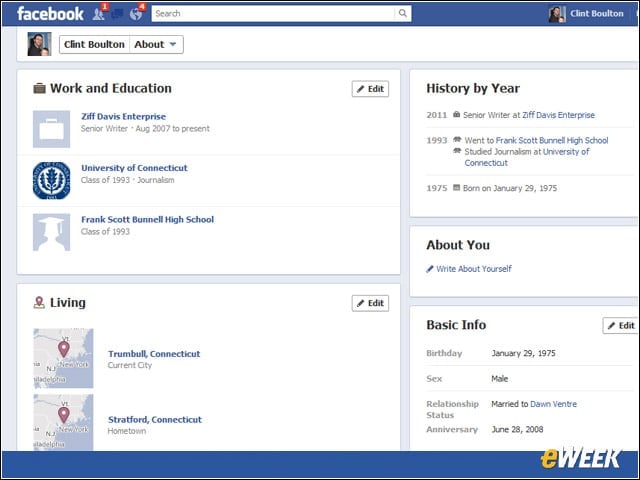Open University of Connecticut education link
640x480 pixels.
(134, 168)
